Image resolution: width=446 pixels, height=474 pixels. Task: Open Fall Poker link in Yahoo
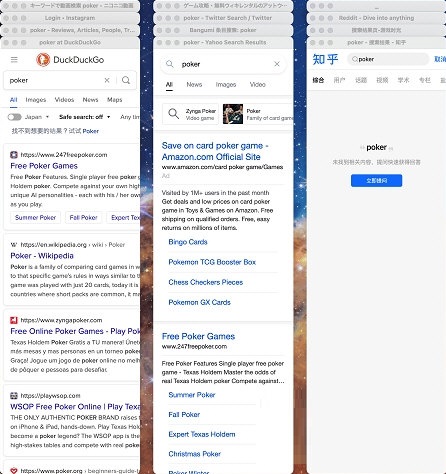click(x=184, y=414)
